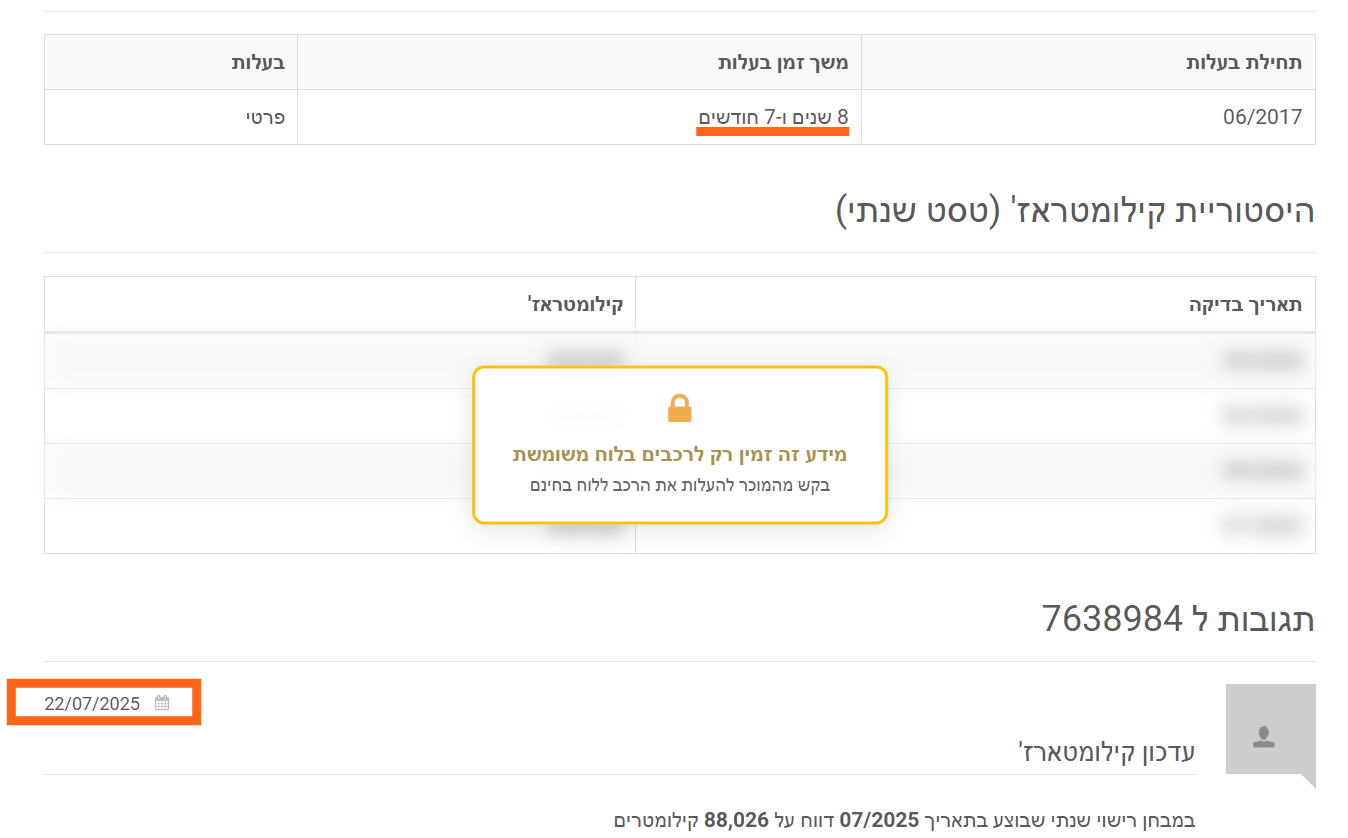This screenshot has height=838, width=1348.
Task: Click the עדכון קילומטארז' comment title
Action: click(x=1105, y=752)
